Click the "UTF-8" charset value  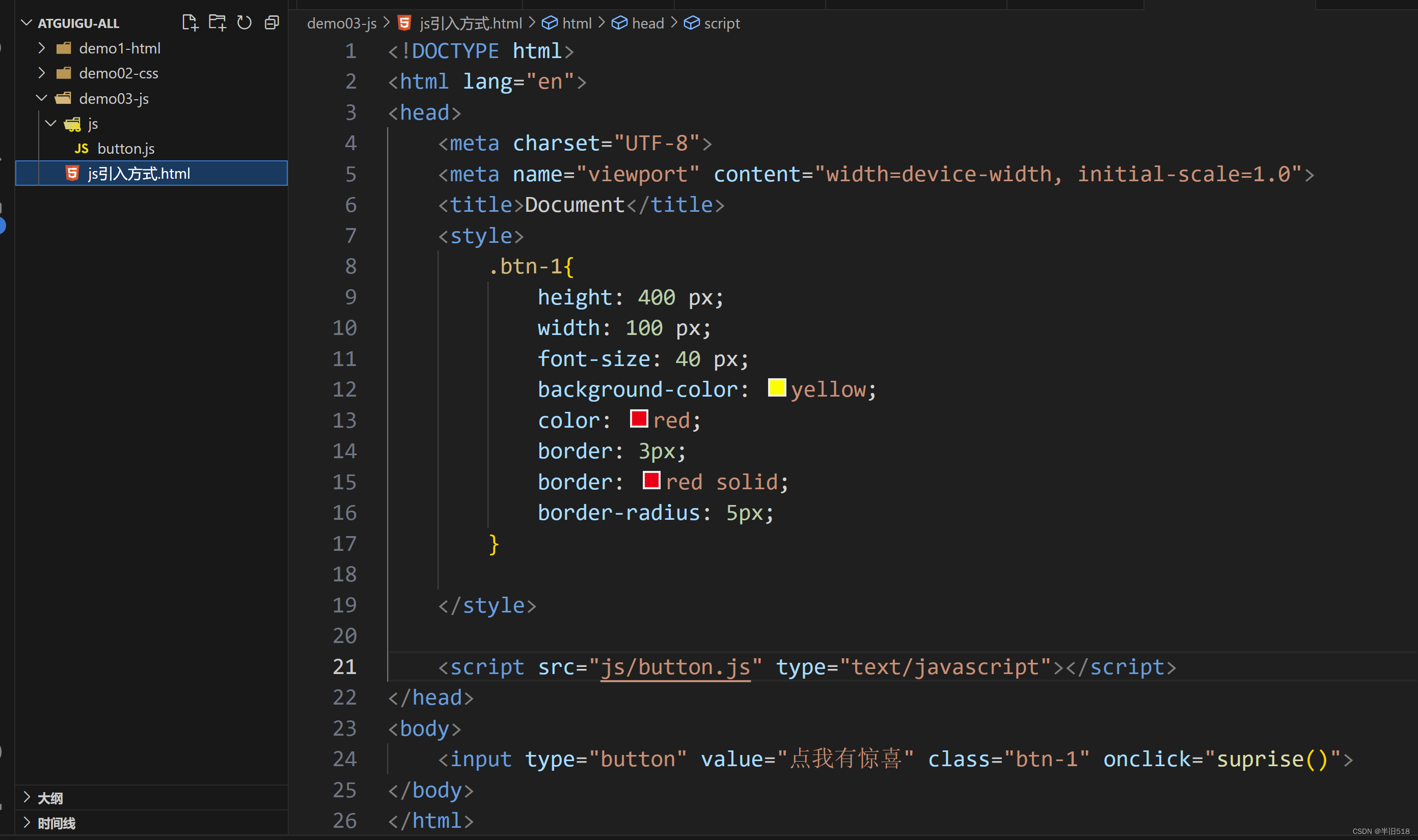point(657,143)
